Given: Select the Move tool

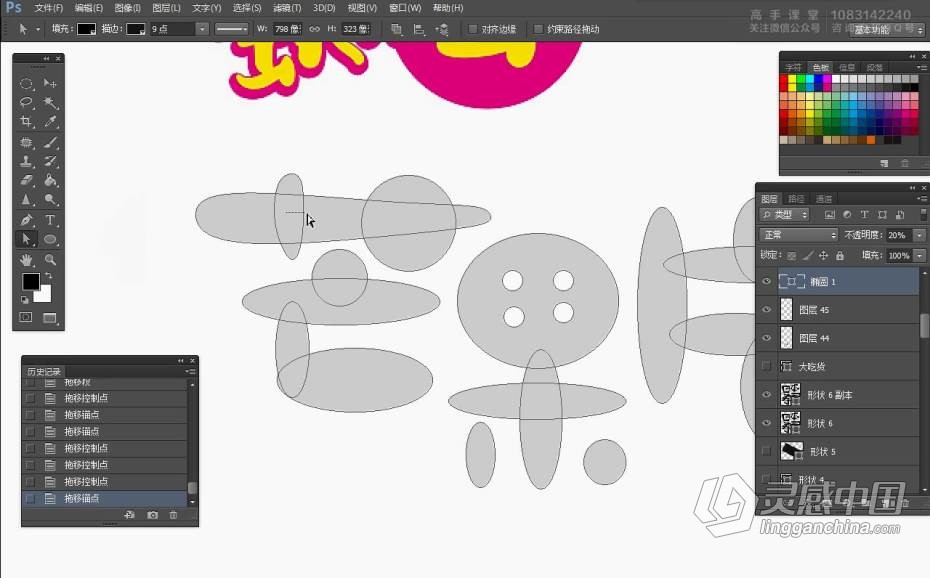Looking at the screenshot, I should click(50, 84).
